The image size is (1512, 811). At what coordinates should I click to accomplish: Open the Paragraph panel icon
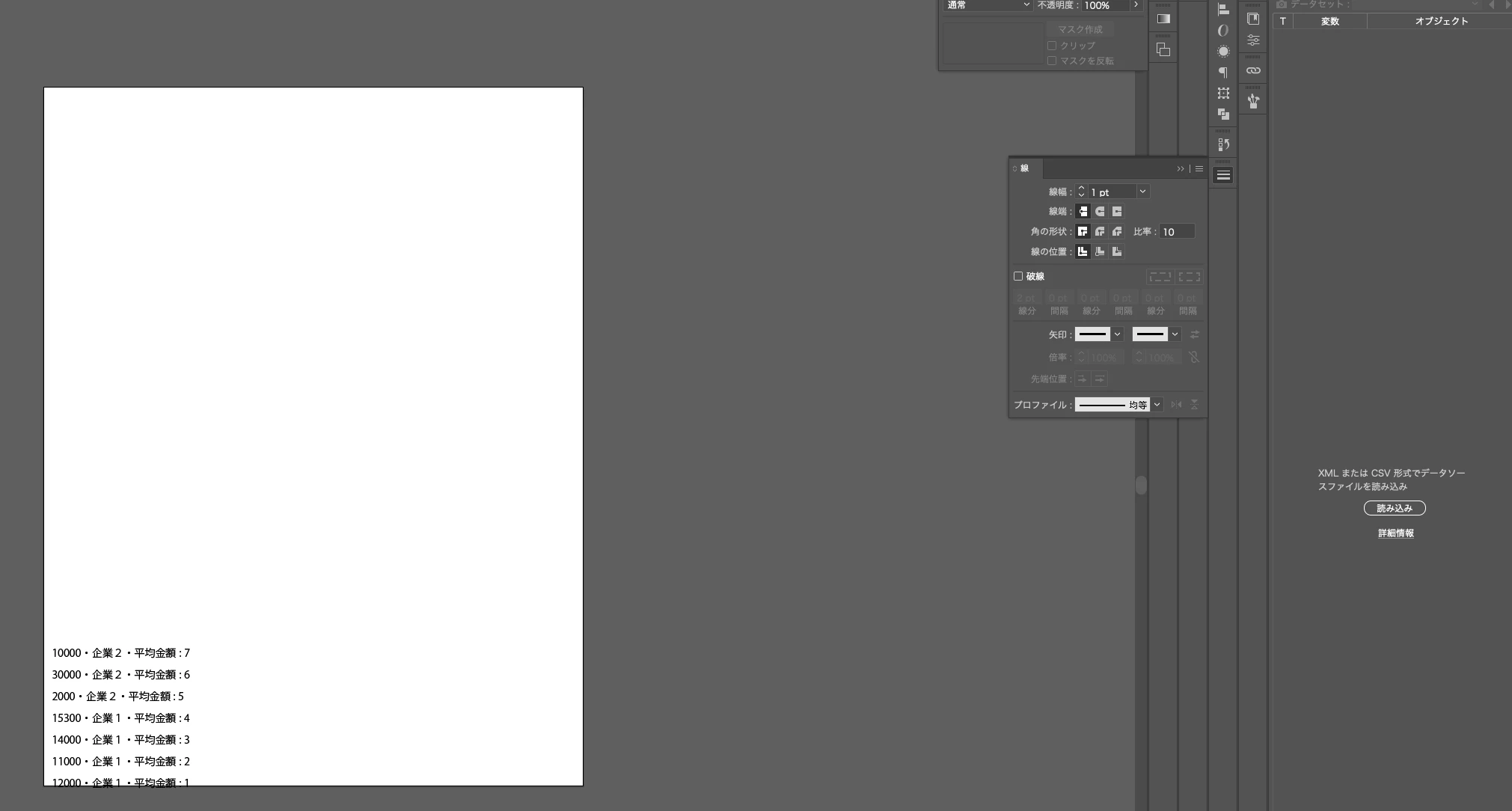coord(1223,73)
